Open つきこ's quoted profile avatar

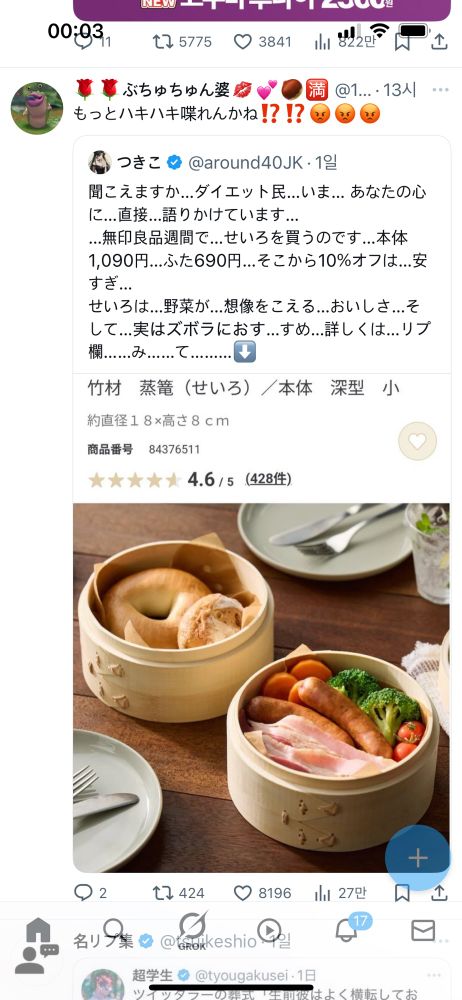(x=100, y=163)
